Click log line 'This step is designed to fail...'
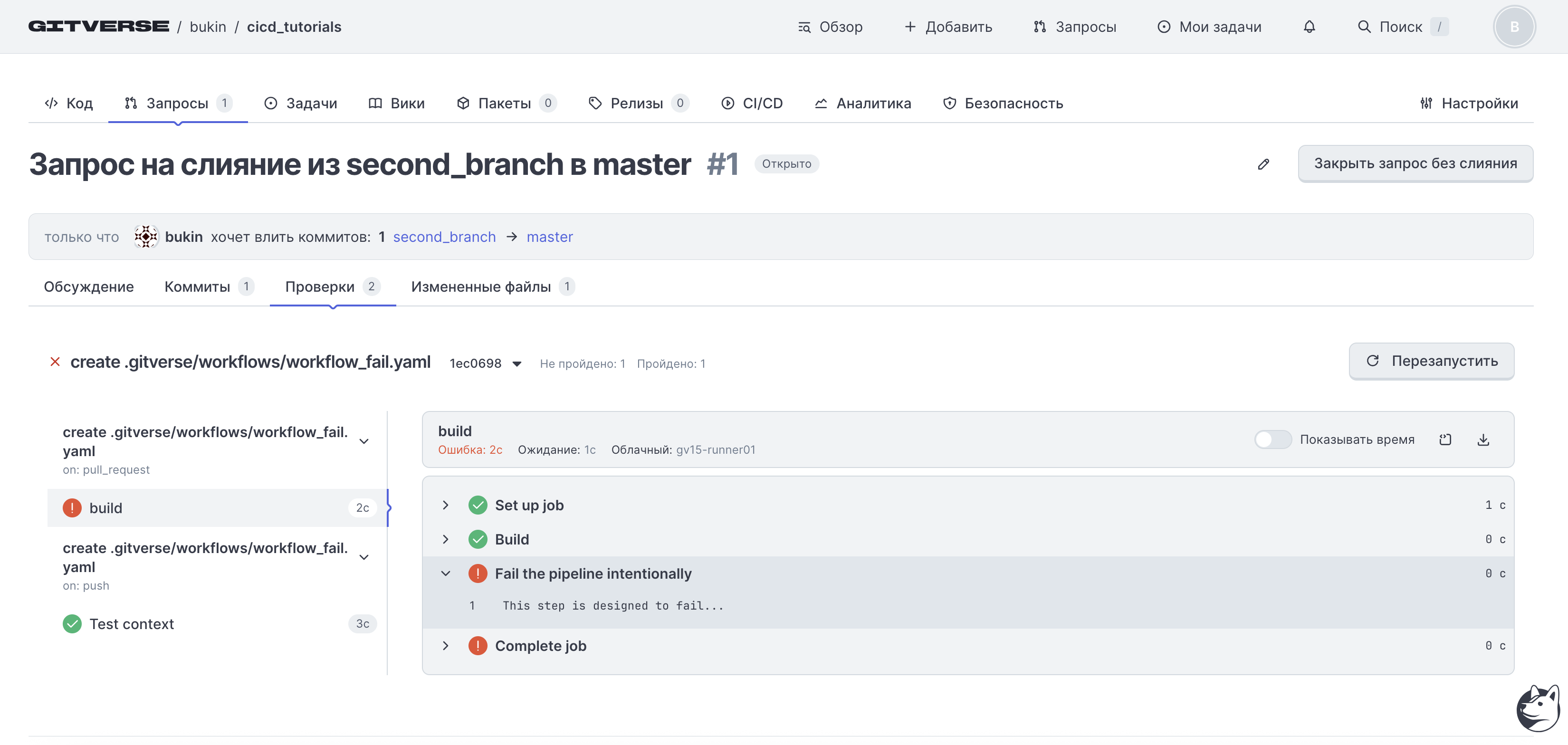1568x745 pixels. (x=613, y=606)
